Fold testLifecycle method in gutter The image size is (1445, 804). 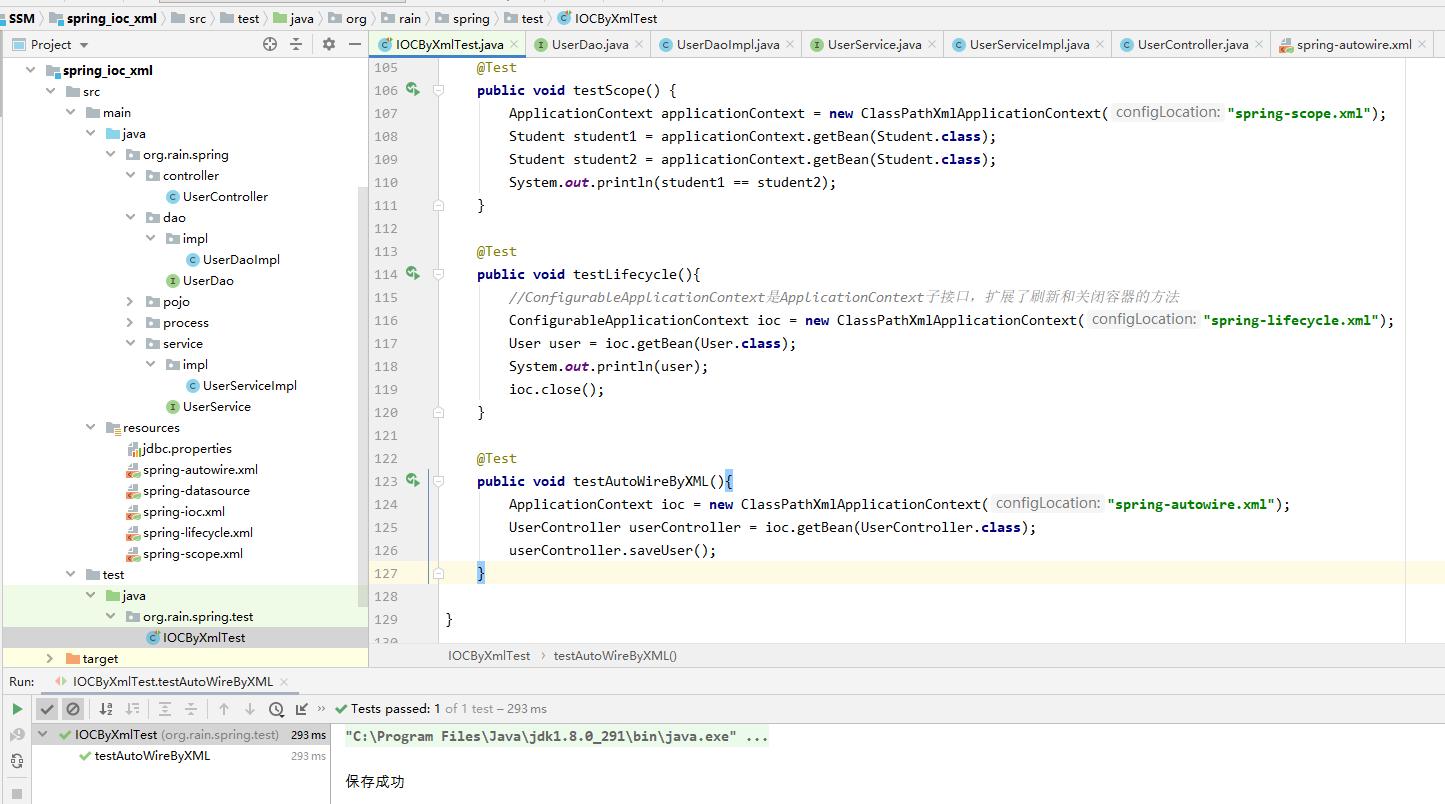click(x=438, y=274)
